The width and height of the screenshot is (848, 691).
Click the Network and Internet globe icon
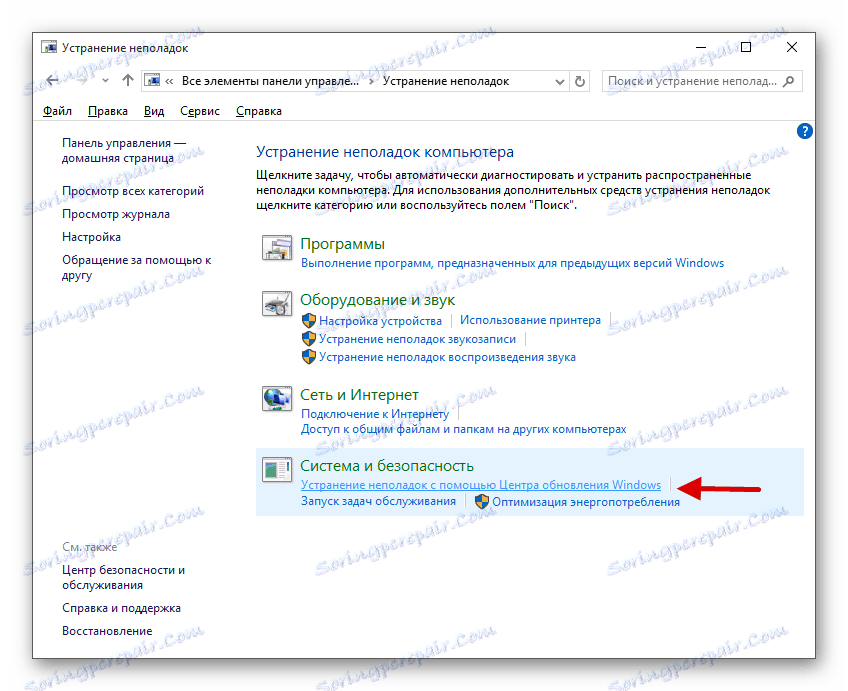(277, 399)
